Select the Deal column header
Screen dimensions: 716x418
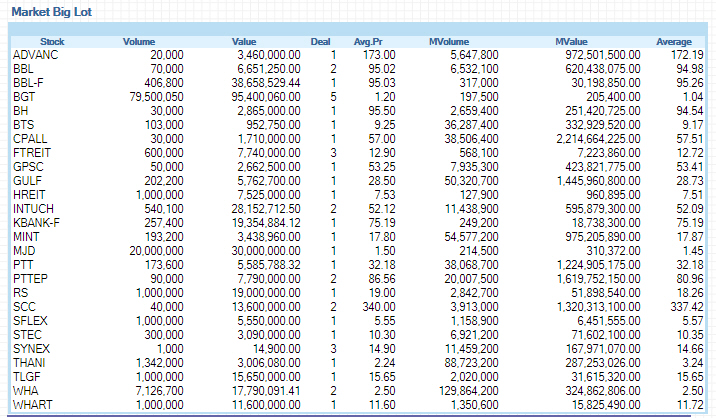320,42
